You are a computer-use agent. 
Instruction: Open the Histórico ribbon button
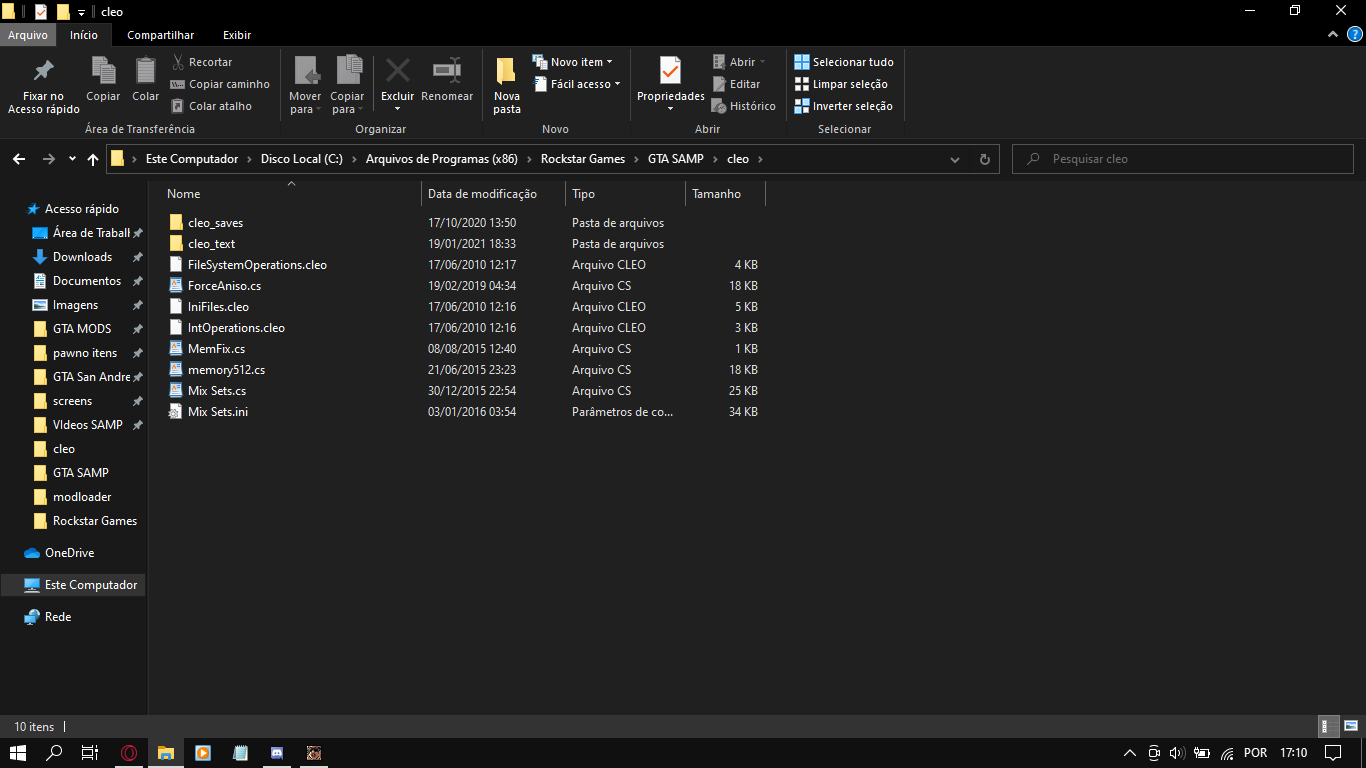(x=743, y=106)
